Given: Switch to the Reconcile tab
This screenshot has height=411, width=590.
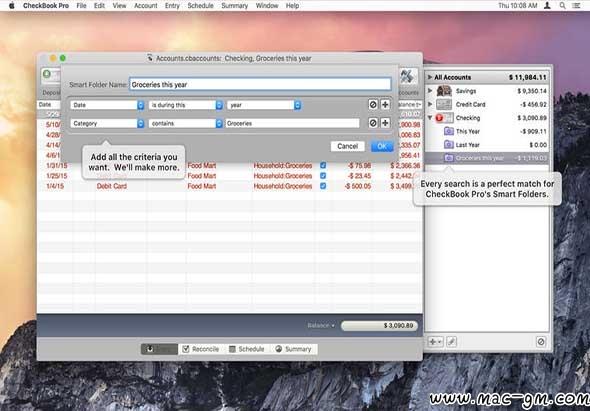Looking at the screenshot, I should coord(201,349).
